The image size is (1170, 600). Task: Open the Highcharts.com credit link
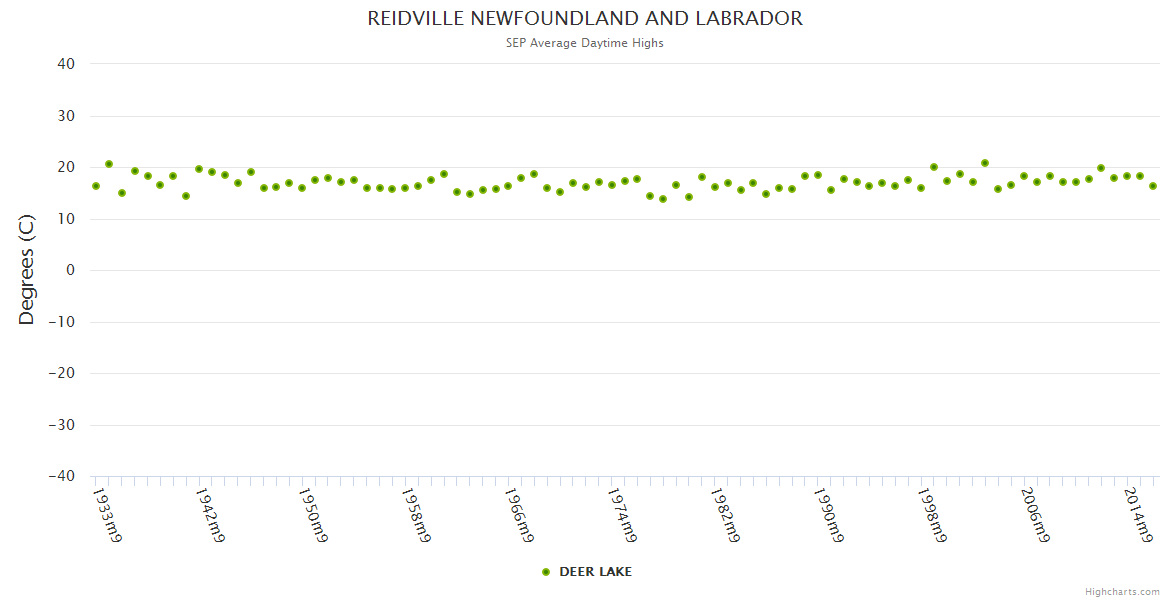(1122, 591)
